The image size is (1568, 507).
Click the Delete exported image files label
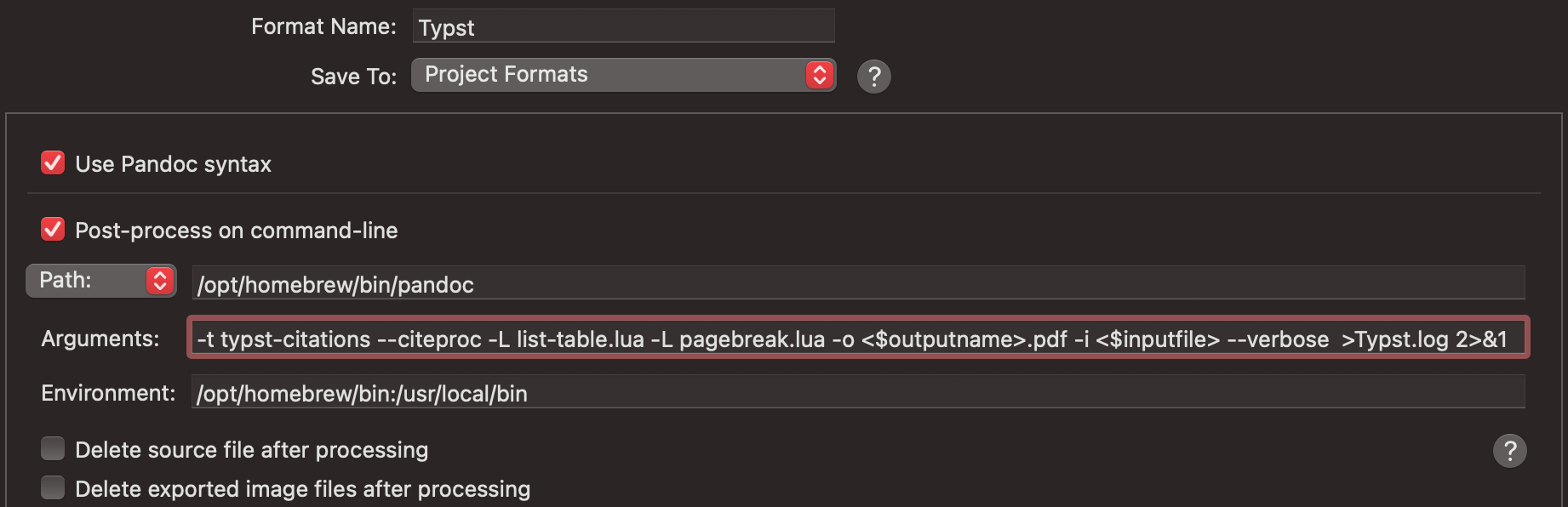click(303, 489)
